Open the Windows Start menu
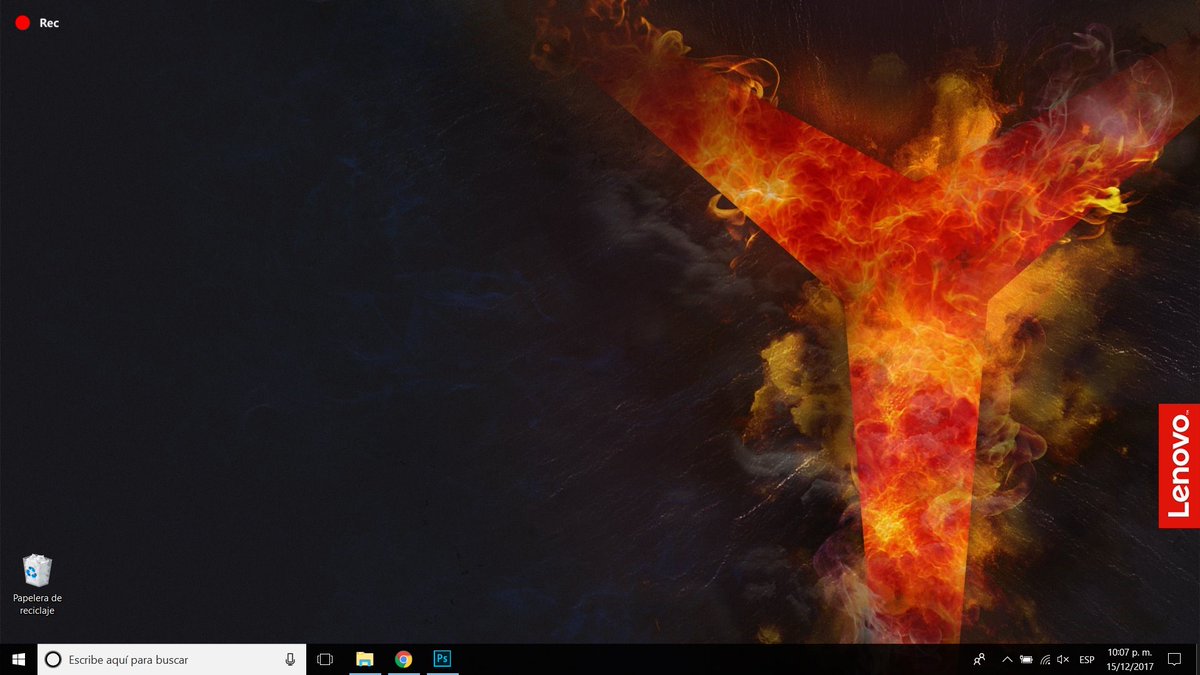This screenshot has width=1200, height=675. tap(18, 659)
